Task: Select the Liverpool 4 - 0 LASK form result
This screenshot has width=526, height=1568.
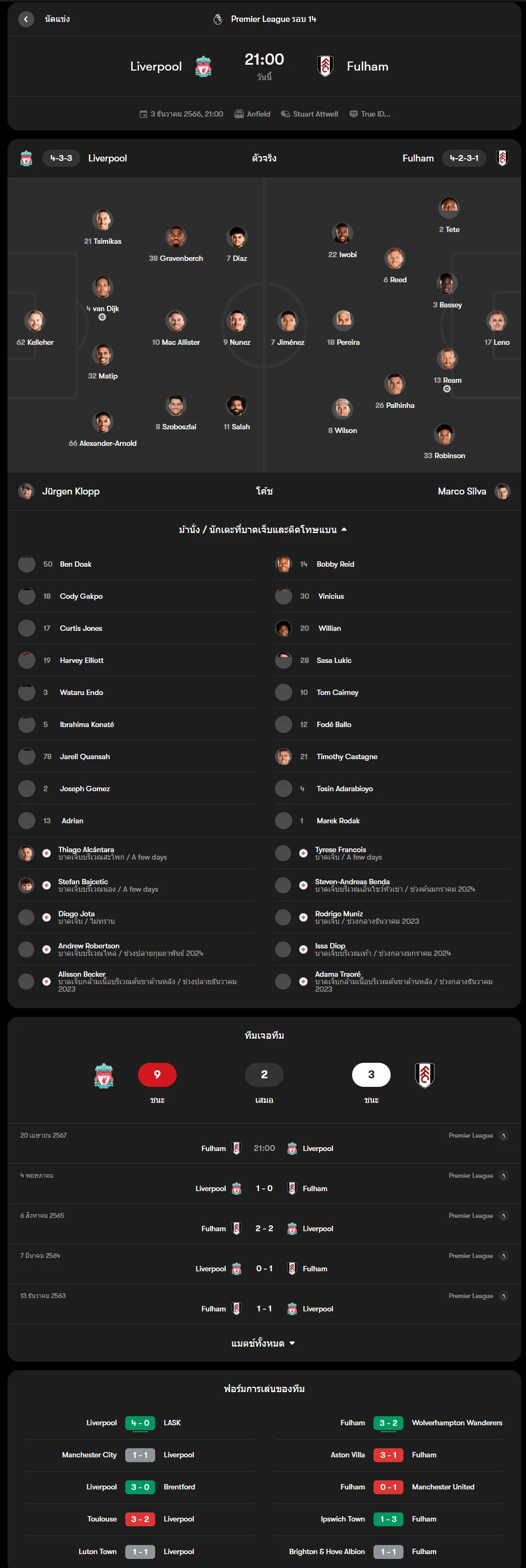Action: (x=140, y=1423)
